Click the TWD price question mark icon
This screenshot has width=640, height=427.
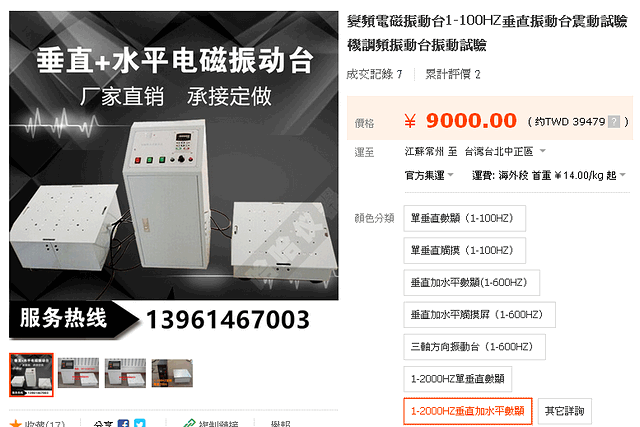(x=614, y=122)
